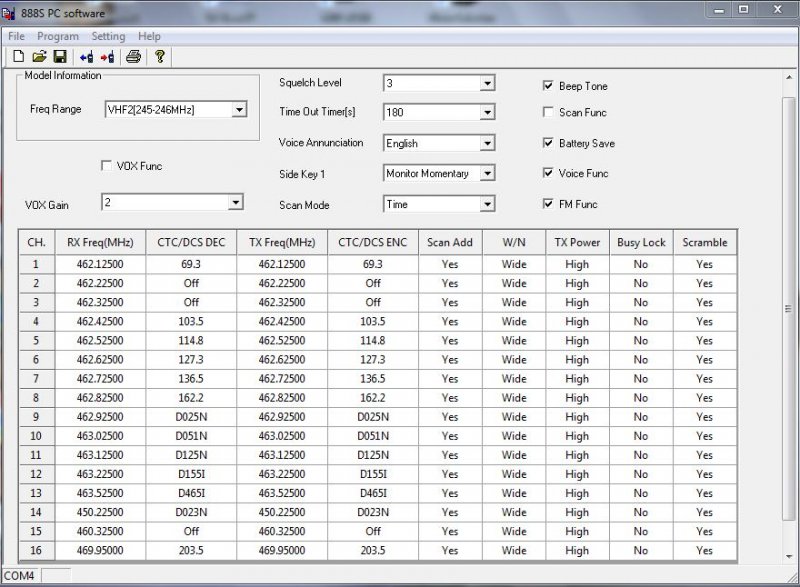Toggle the Voice Func checkbox

pyautogui.click(x=548, y=173)
